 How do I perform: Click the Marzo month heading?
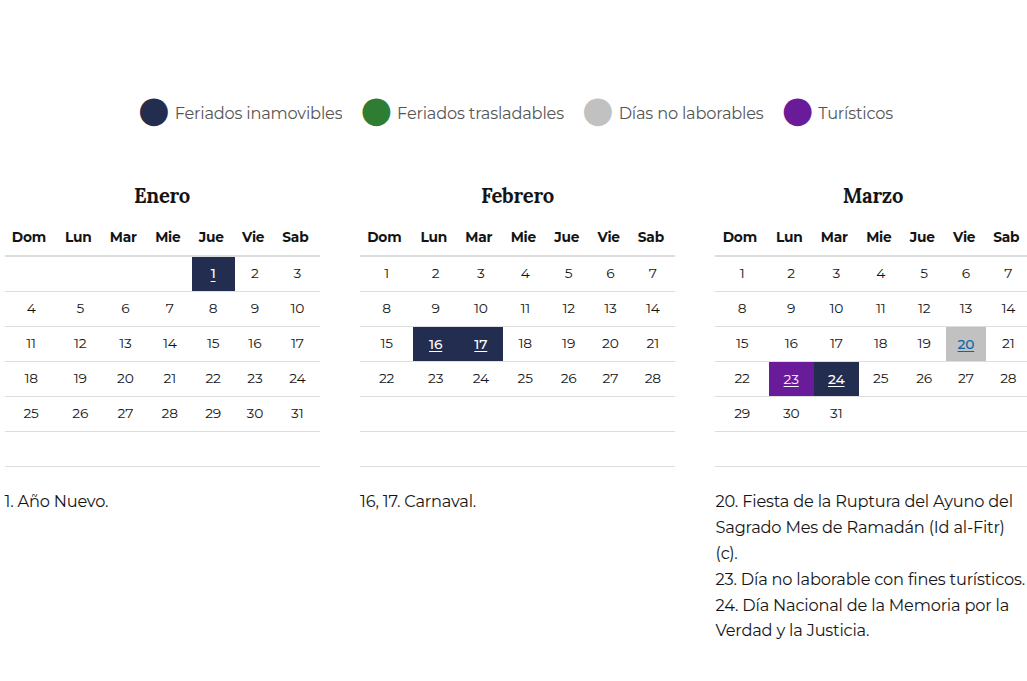click(x=872, y=196)
